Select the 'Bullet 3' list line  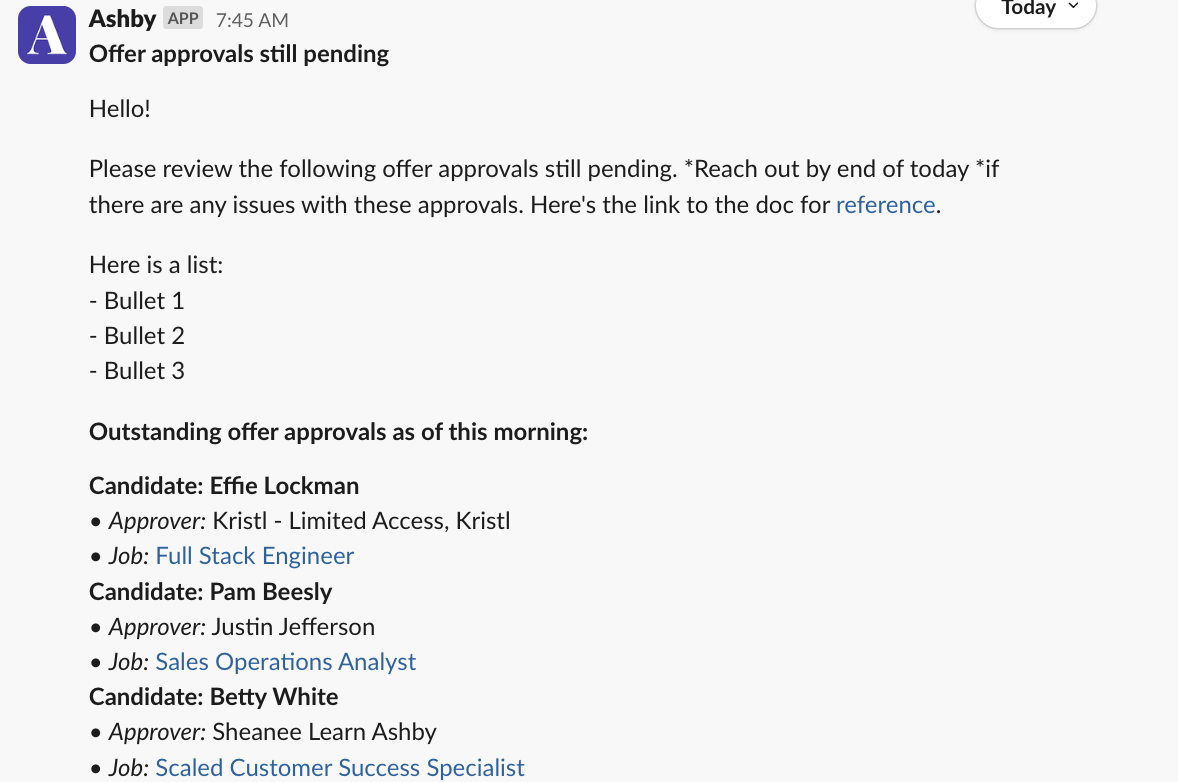(x=137, y=371)
